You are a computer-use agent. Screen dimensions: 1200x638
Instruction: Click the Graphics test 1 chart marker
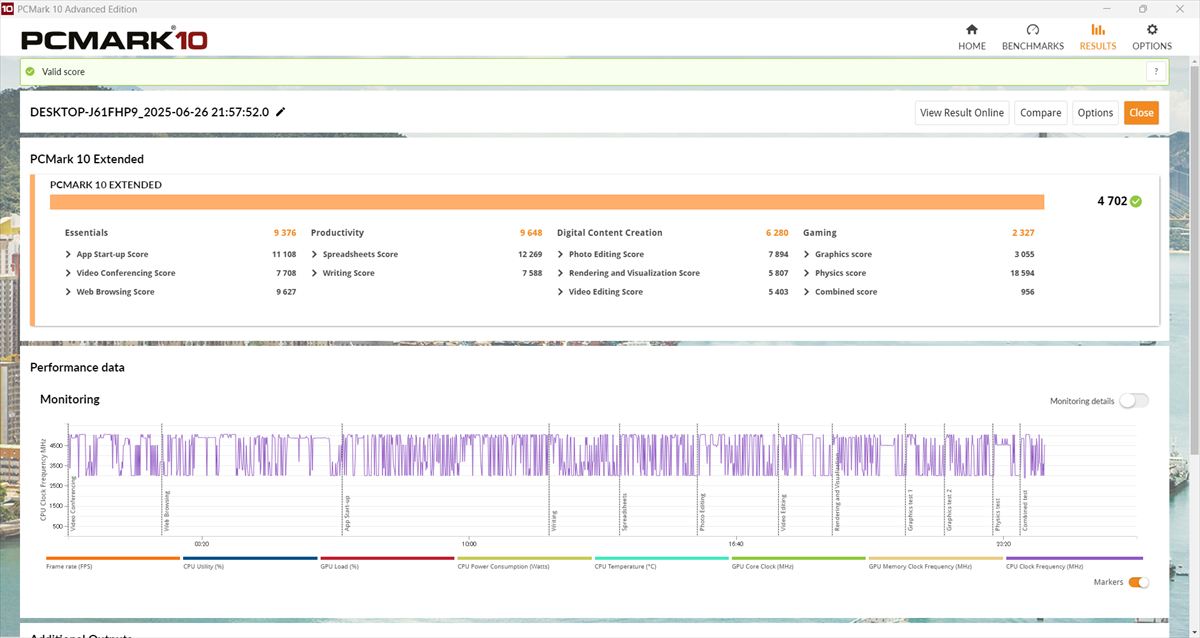910,510
